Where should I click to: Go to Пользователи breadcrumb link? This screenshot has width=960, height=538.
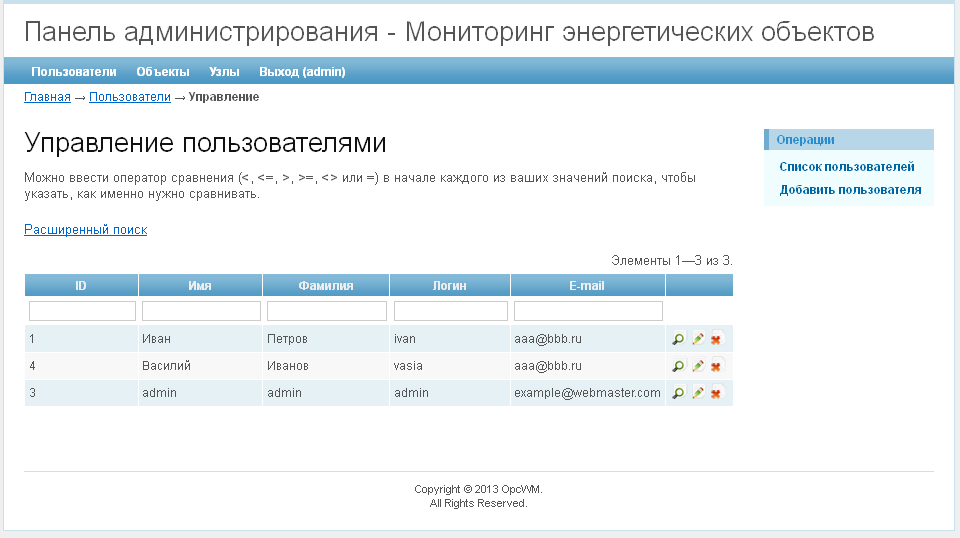[130, 97]
